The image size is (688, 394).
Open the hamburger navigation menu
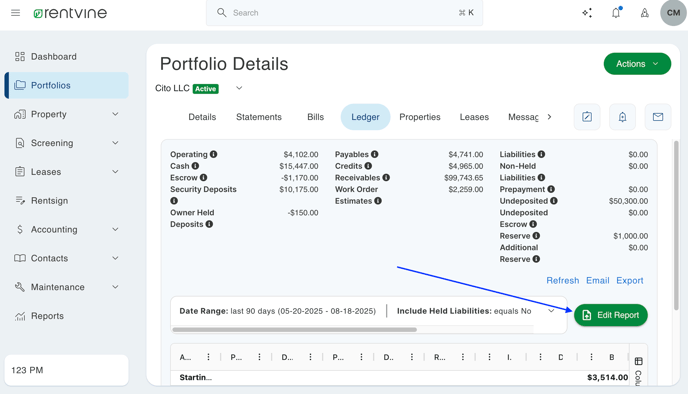(15, 13)
